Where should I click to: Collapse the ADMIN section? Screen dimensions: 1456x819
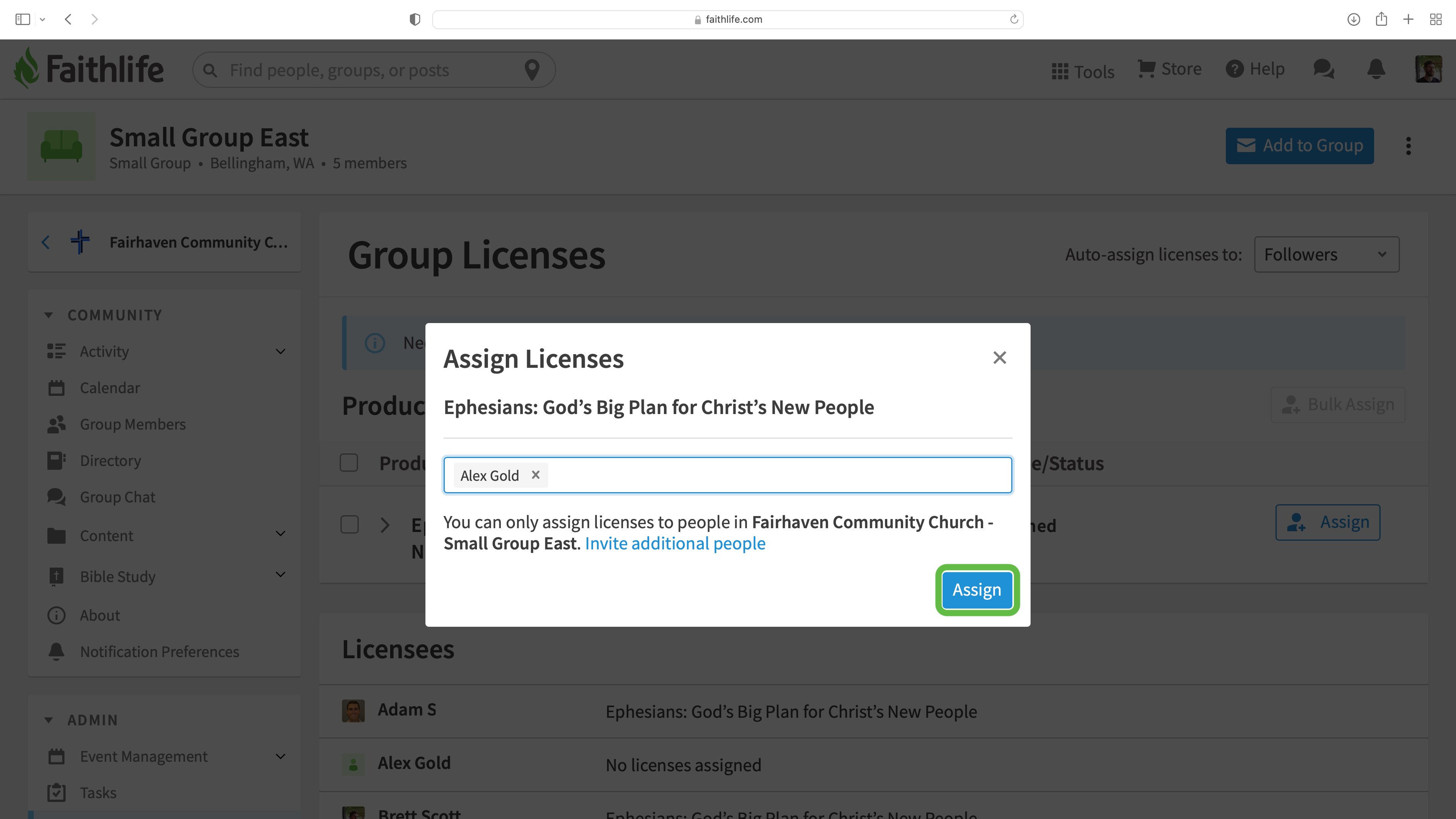pos(49,720)
